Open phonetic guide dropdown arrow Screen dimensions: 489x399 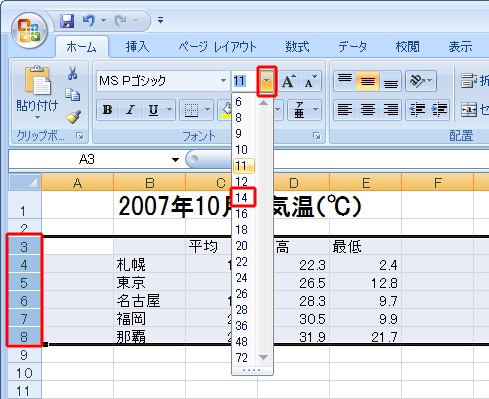click(315, 110)
